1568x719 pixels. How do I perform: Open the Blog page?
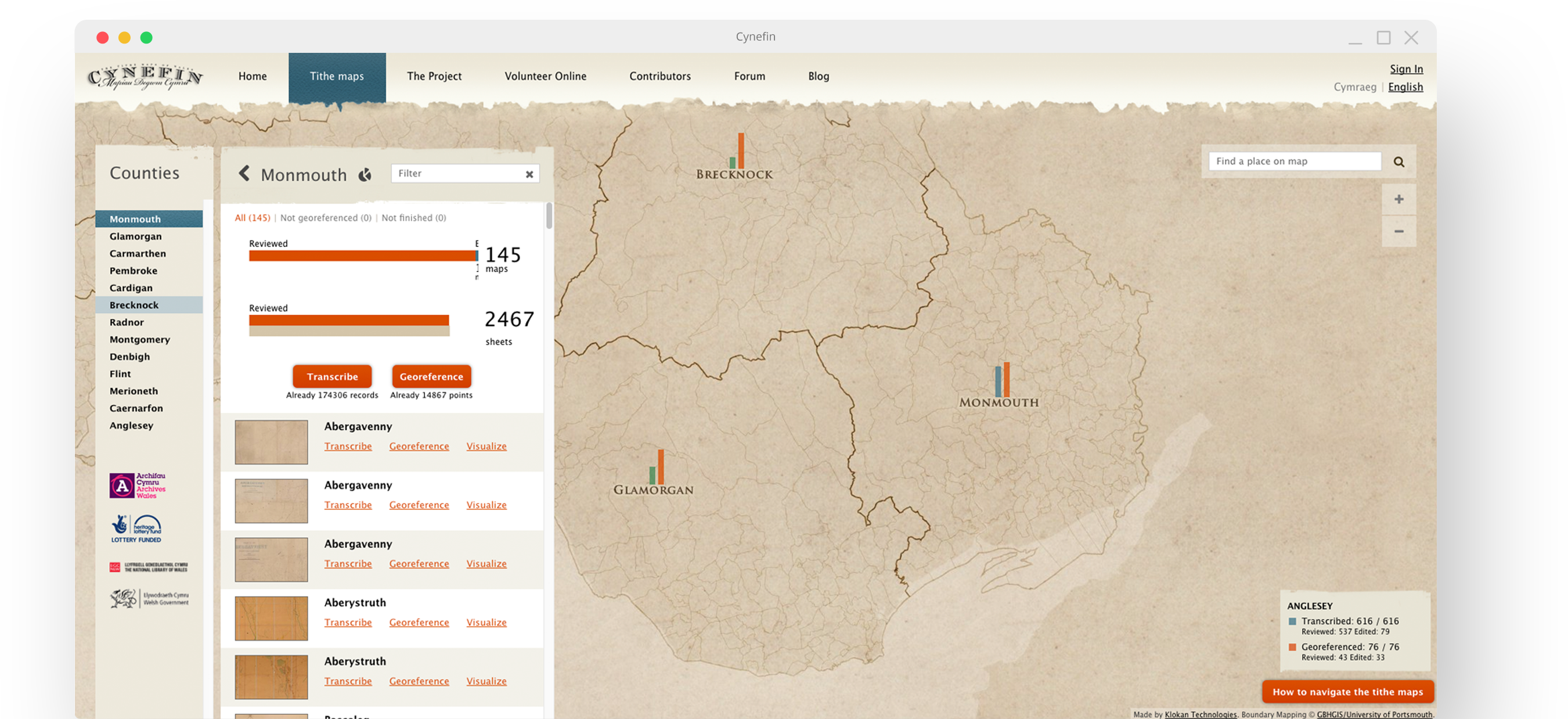click(x=818, y=76)
